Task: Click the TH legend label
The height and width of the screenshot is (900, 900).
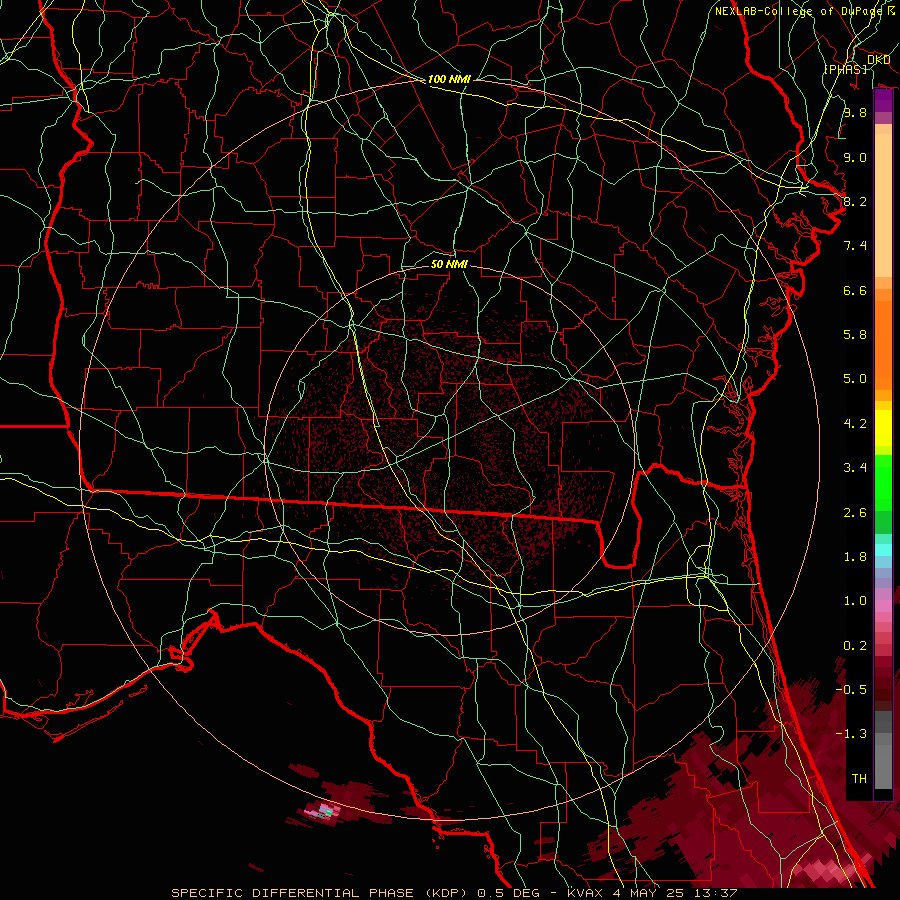Action: [x=859, y=779]
